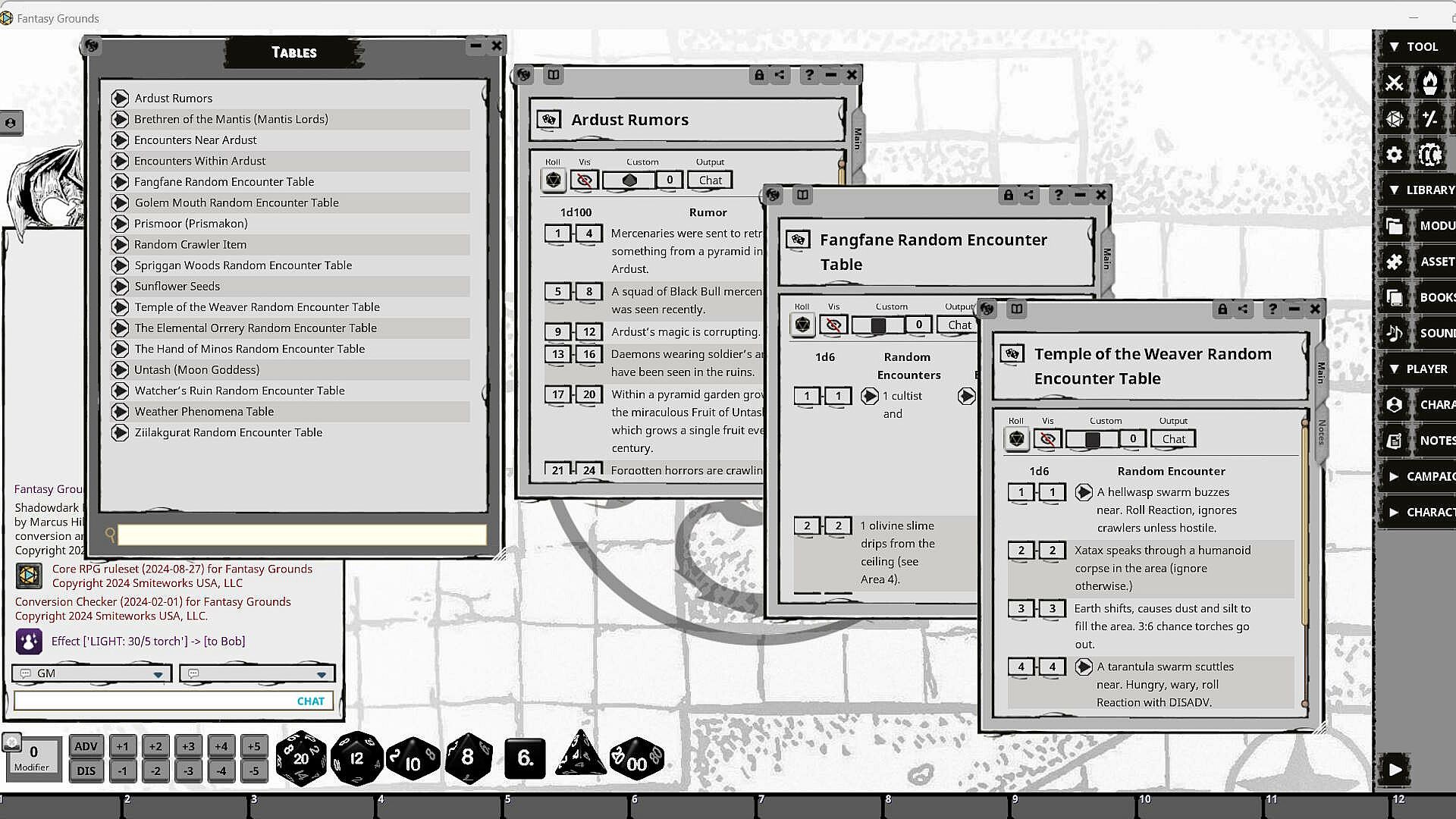Open the GM speaker dropdown

(x=157, y=674)
